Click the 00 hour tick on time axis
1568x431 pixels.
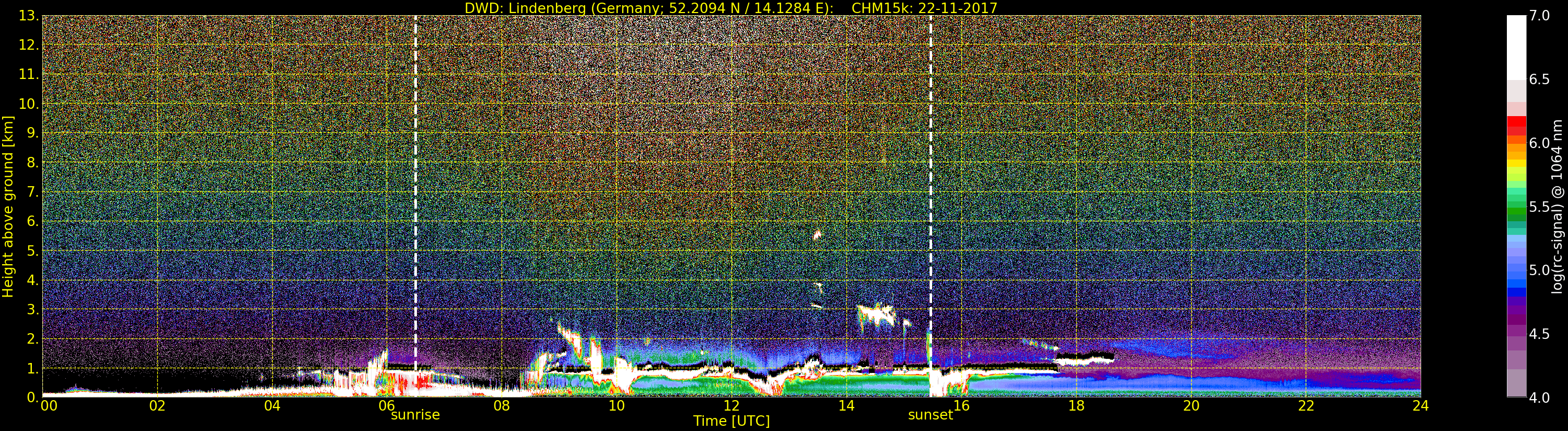49,406
